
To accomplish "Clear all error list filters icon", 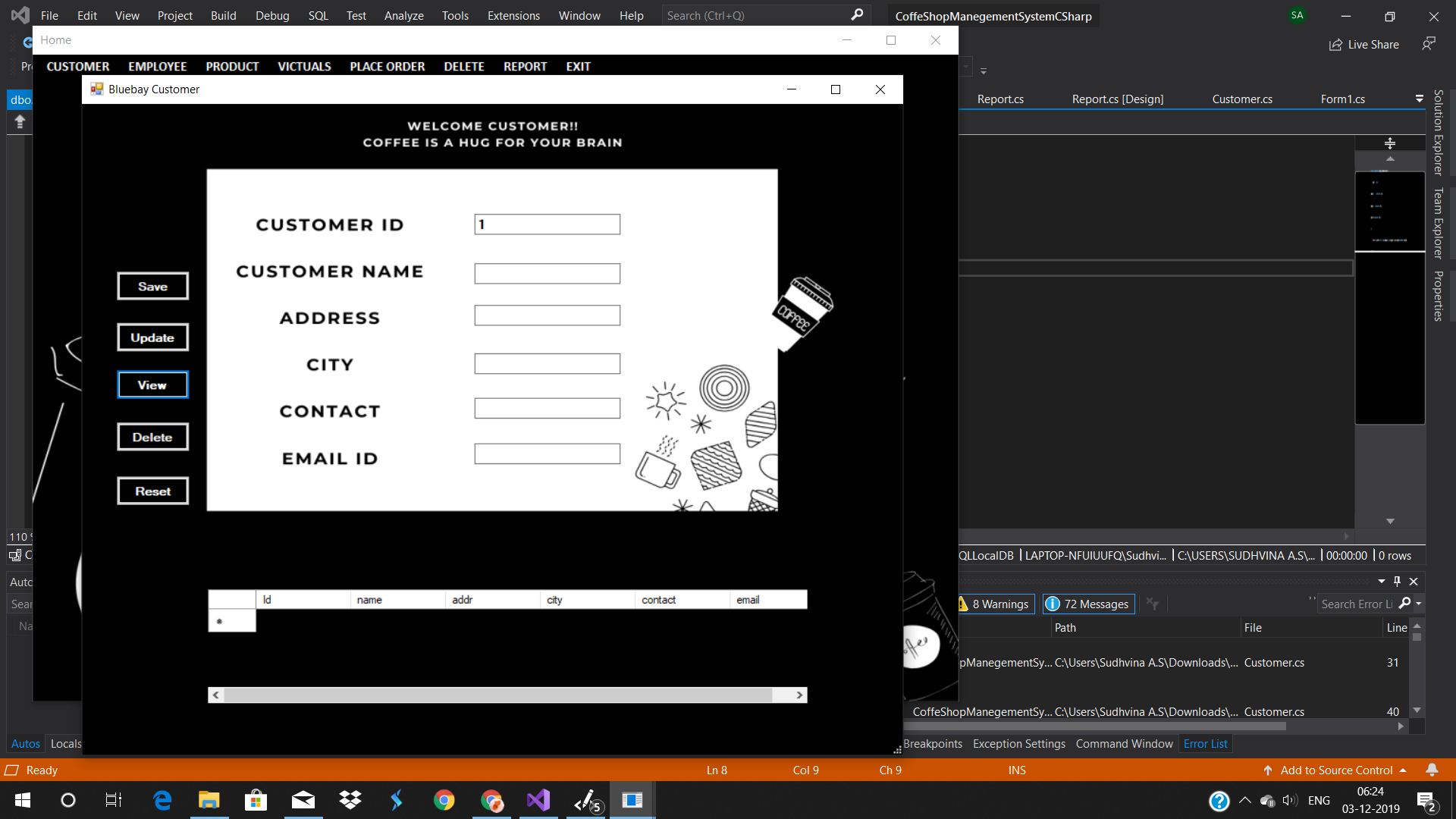I will coord(1153,604).
